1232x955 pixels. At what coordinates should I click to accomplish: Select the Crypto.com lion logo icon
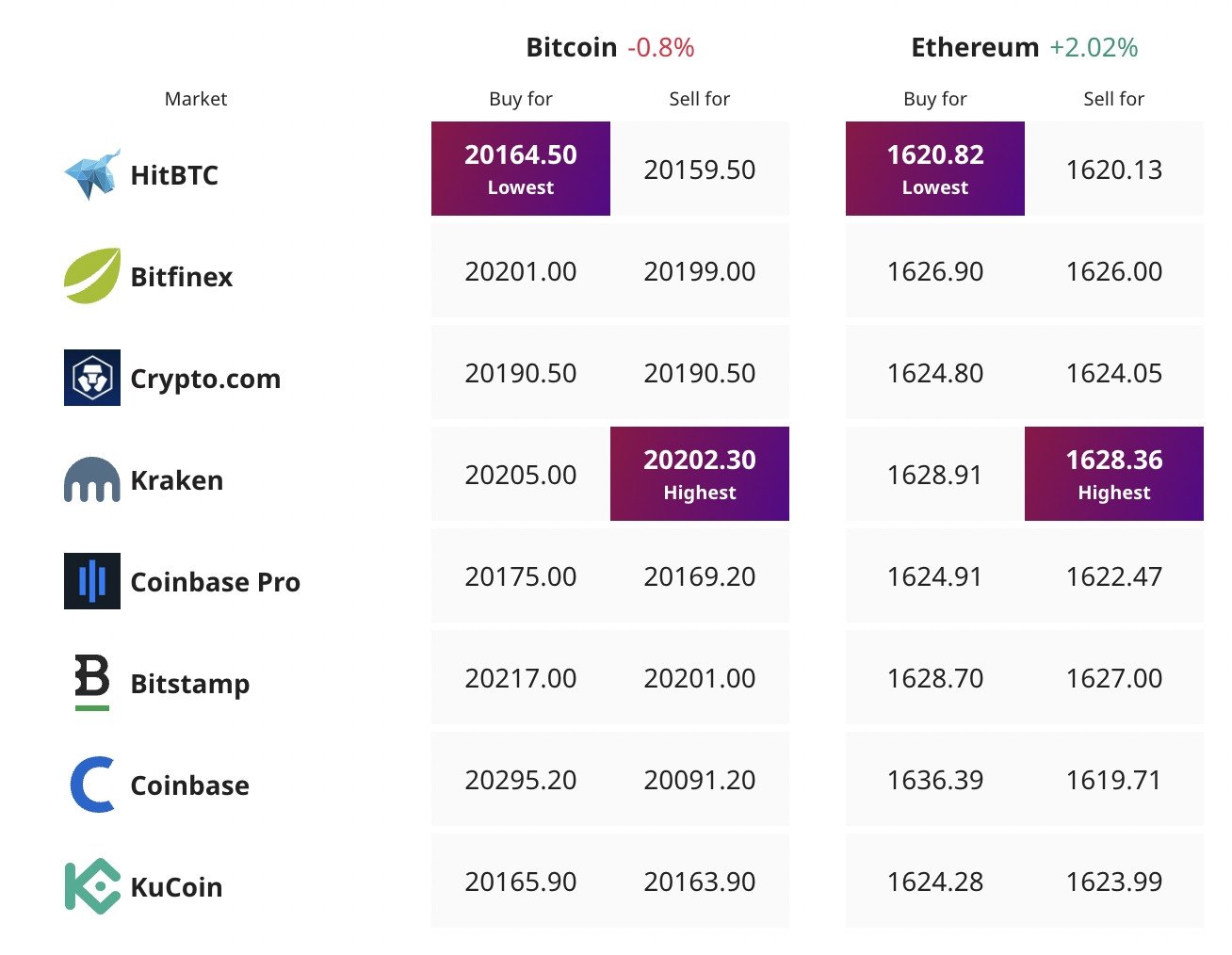click(91, 378)
